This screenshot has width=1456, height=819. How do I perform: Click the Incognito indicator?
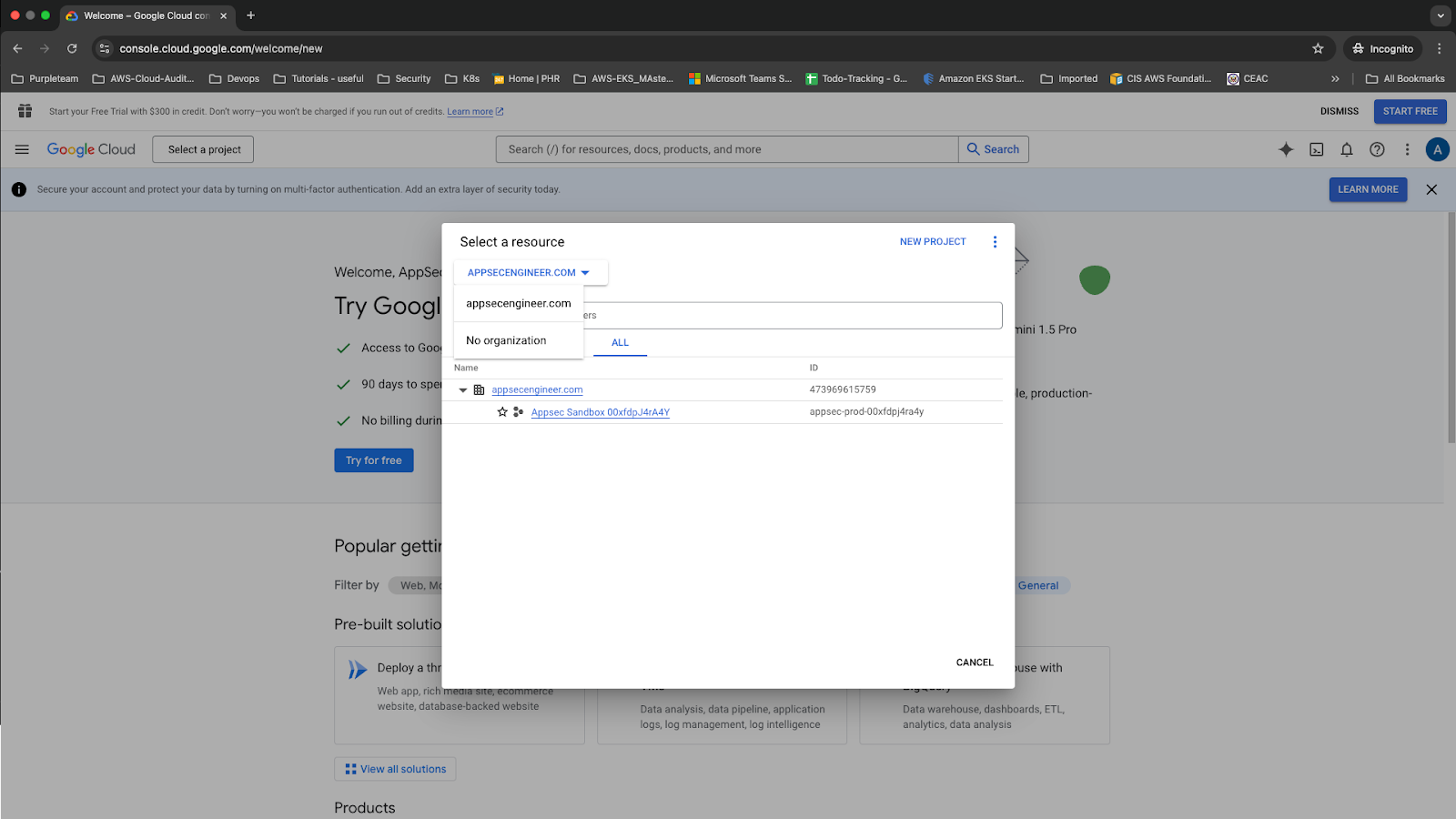pos(1382,48)
